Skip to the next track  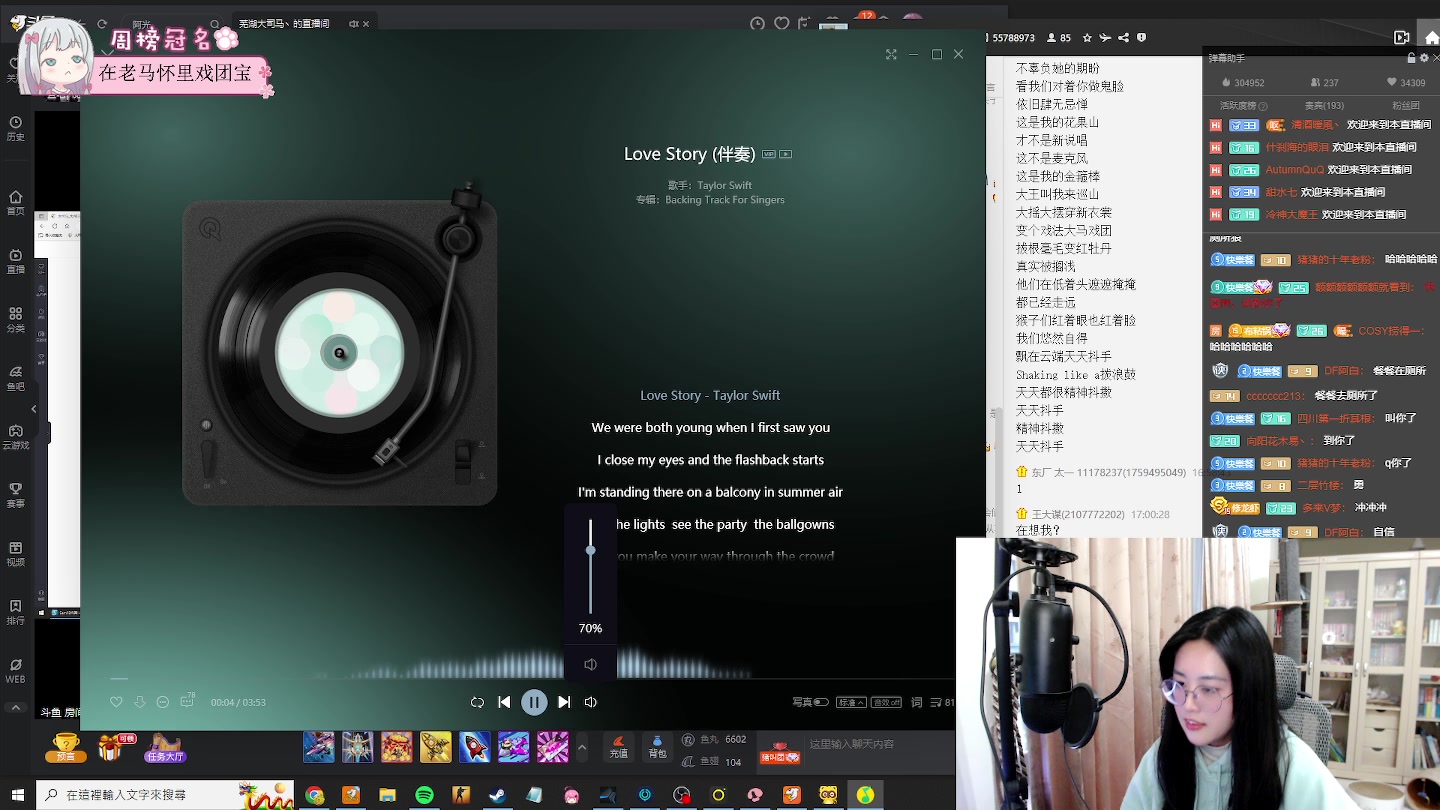pyautogui.click(x=564, y=702)
